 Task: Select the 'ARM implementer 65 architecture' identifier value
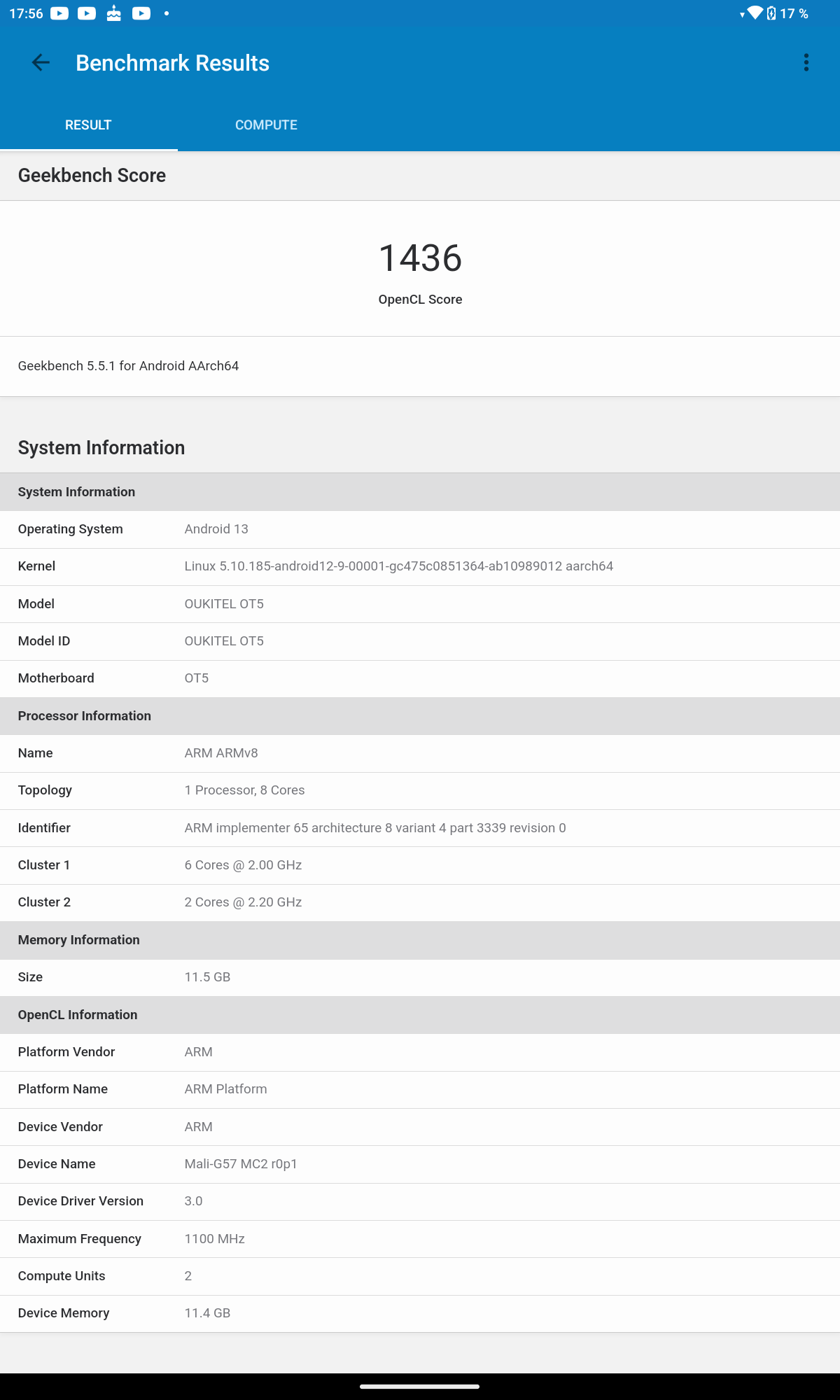coord(375,828)
